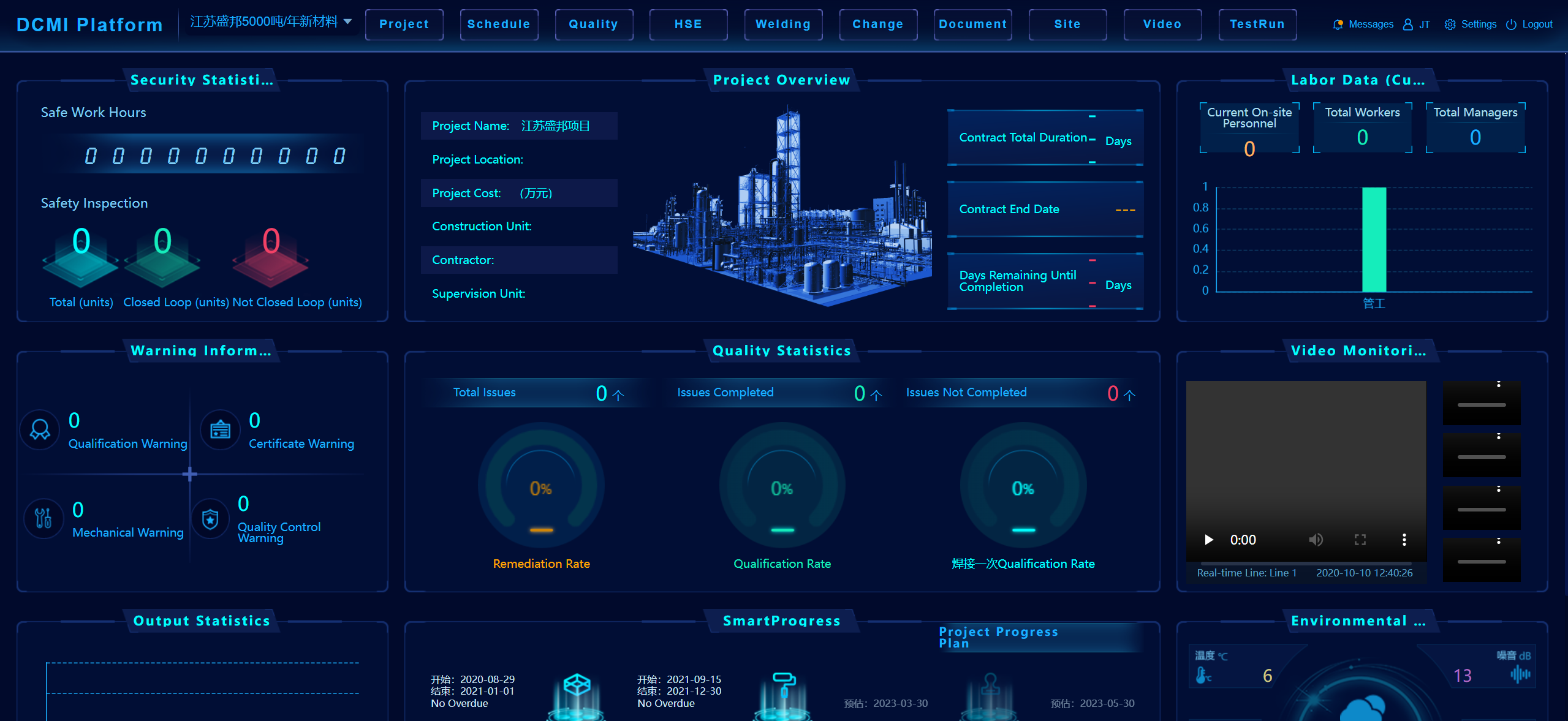Click the Mechanical Warning tools icon

pyautogui.click(x=43, y=518)
